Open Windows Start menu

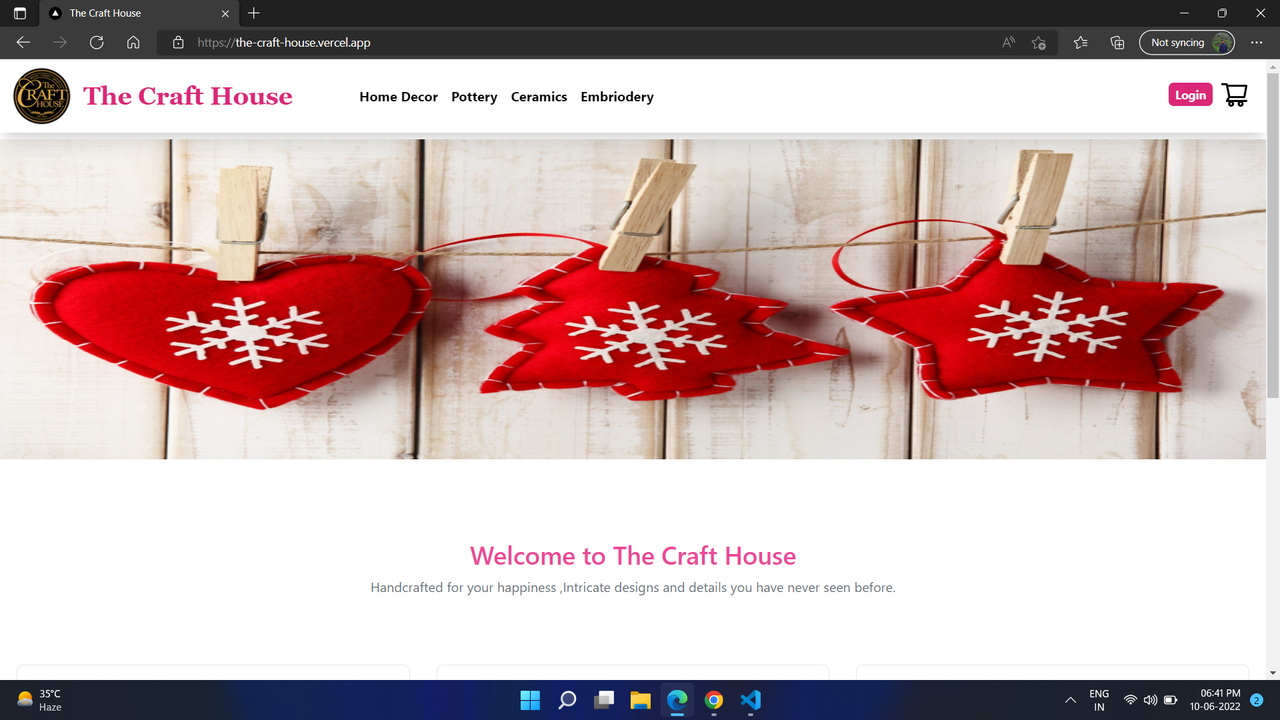530,700
